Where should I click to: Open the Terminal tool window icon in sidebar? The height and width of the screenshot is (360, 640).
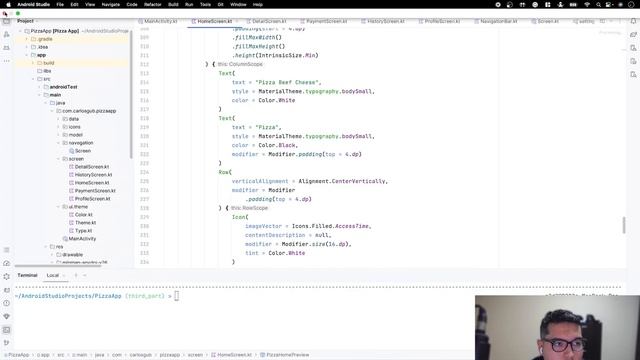(7, 330)
